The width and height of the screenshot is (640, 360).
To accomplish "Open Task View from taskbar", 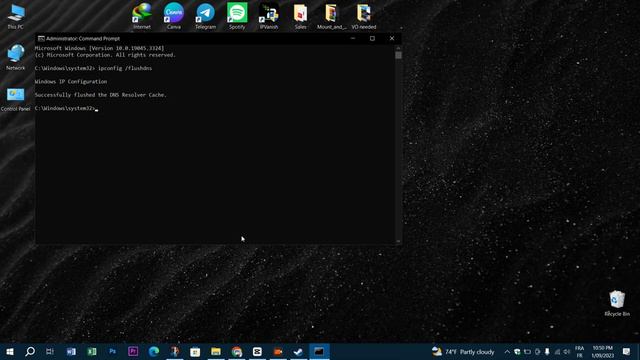I will point(50,351).
